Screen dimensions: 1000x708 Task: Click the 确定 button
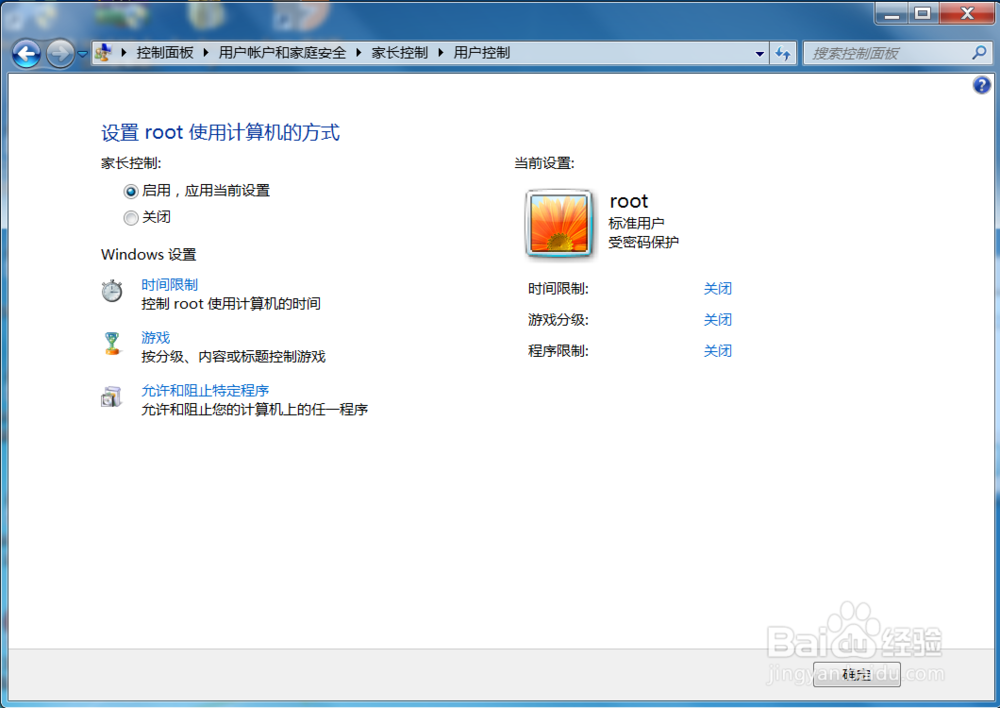click(857, 674)
